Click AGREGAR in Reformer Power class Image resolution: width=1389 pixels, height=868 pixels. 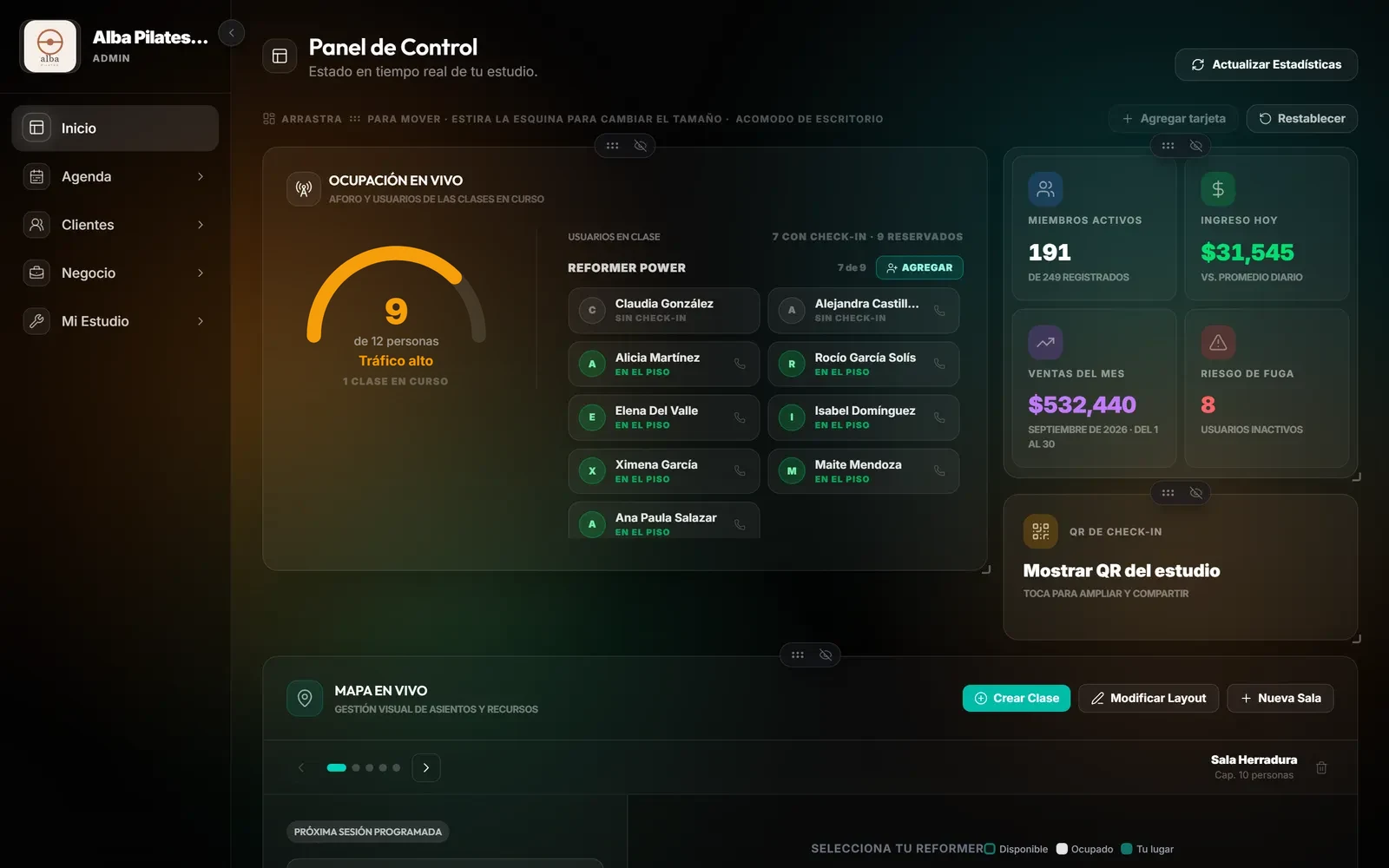(x=919, y=267)
